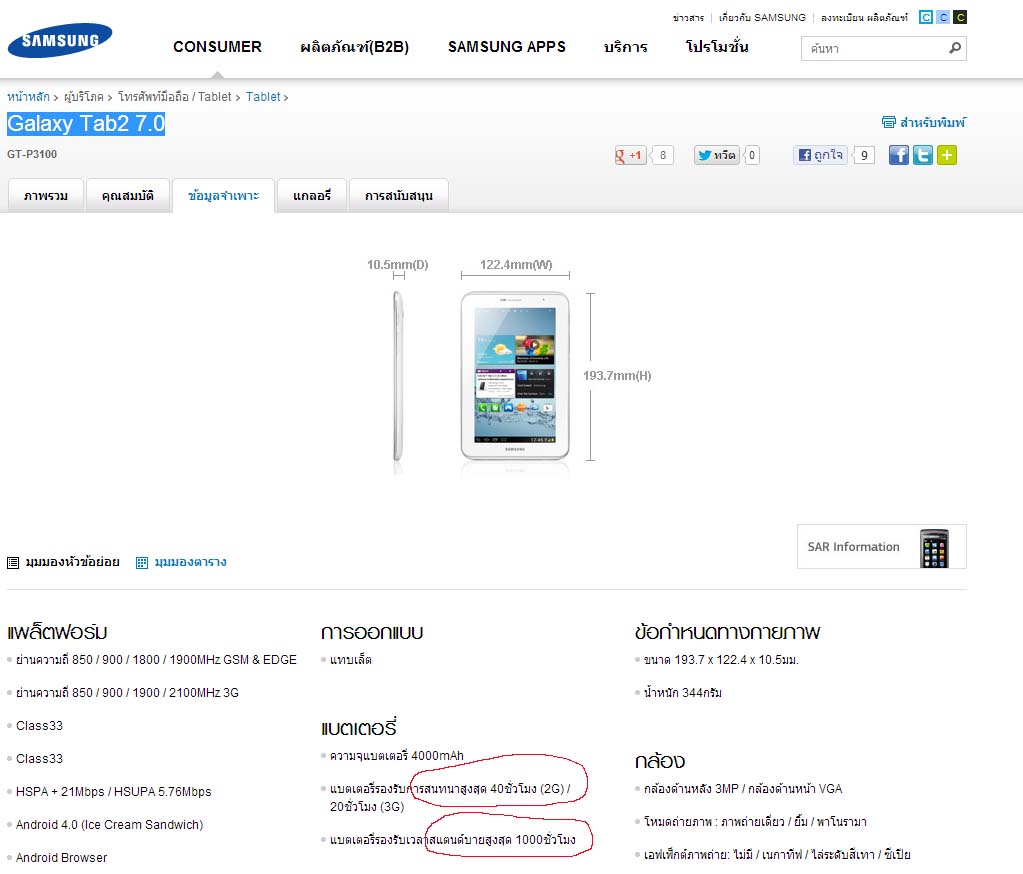Click the 122.4mm(W) width label
Image resolution: width=1023 pixels, height=874 pixels.
click(x=515, y=264)
